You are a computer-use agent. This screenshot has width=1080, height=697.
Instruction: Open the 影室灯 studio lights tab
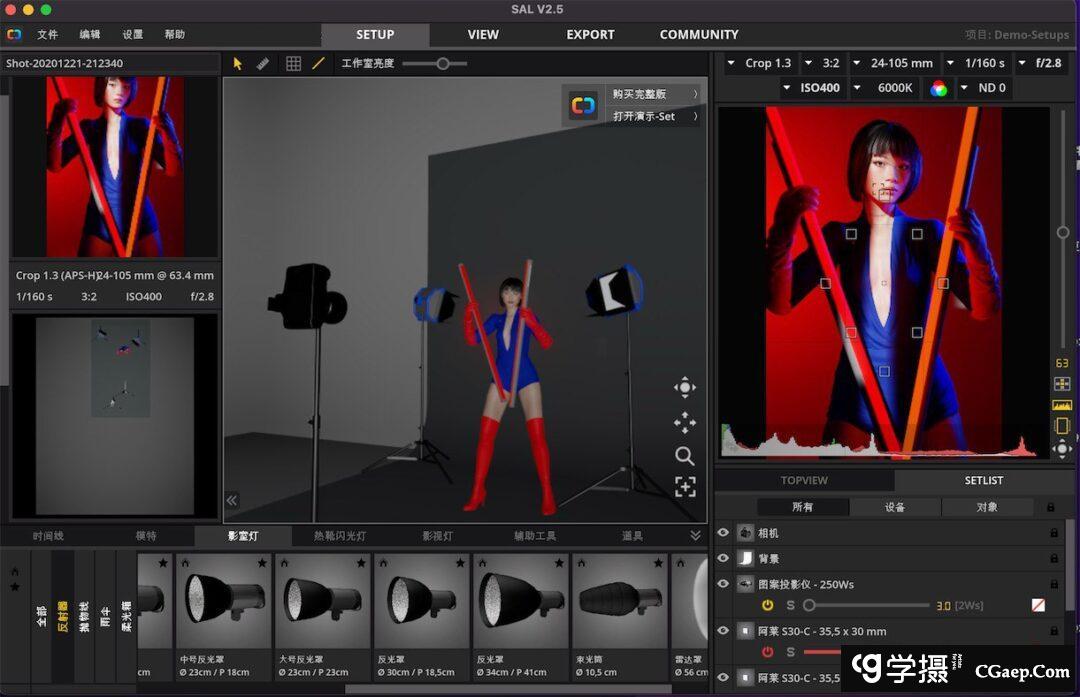[243, 536]
